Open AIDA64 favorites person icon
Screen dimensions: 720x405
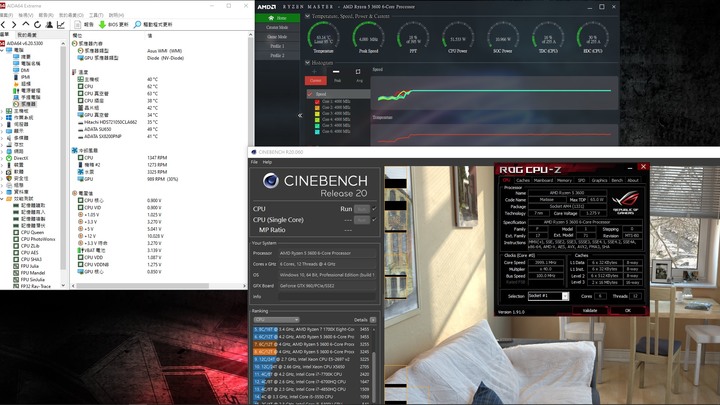click(x=49, y=25)
